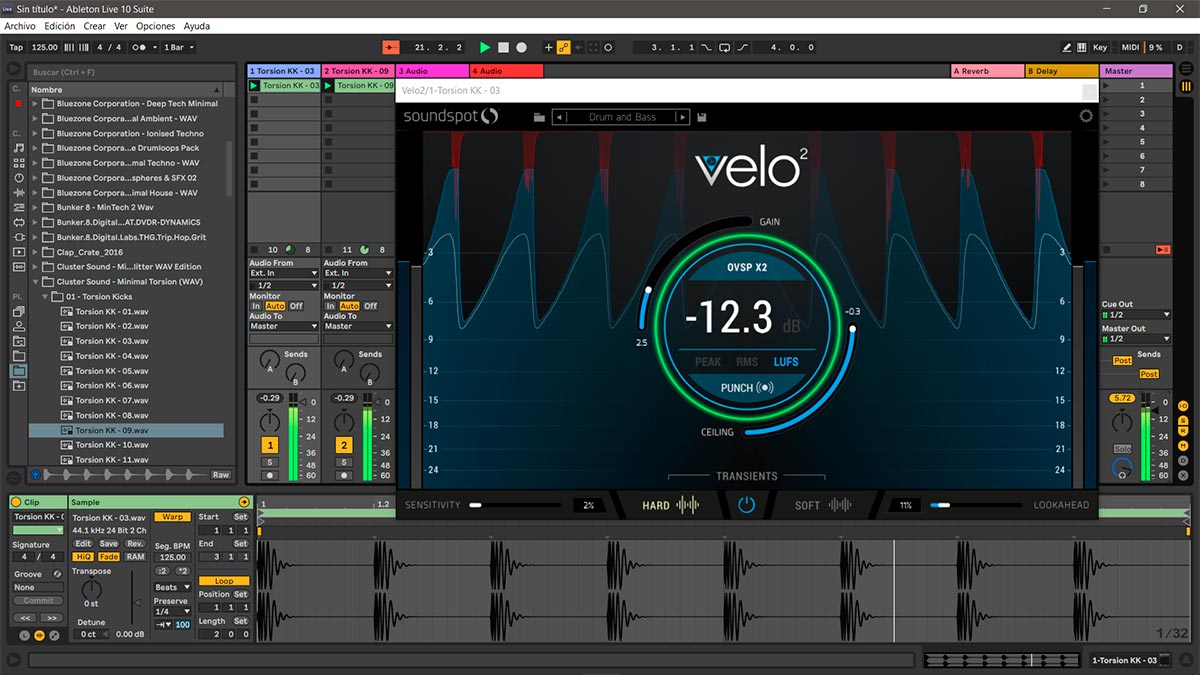Screen dimensions: 1200x675
Task: Stop playback with the square Stop button
Action: point(503,47)
